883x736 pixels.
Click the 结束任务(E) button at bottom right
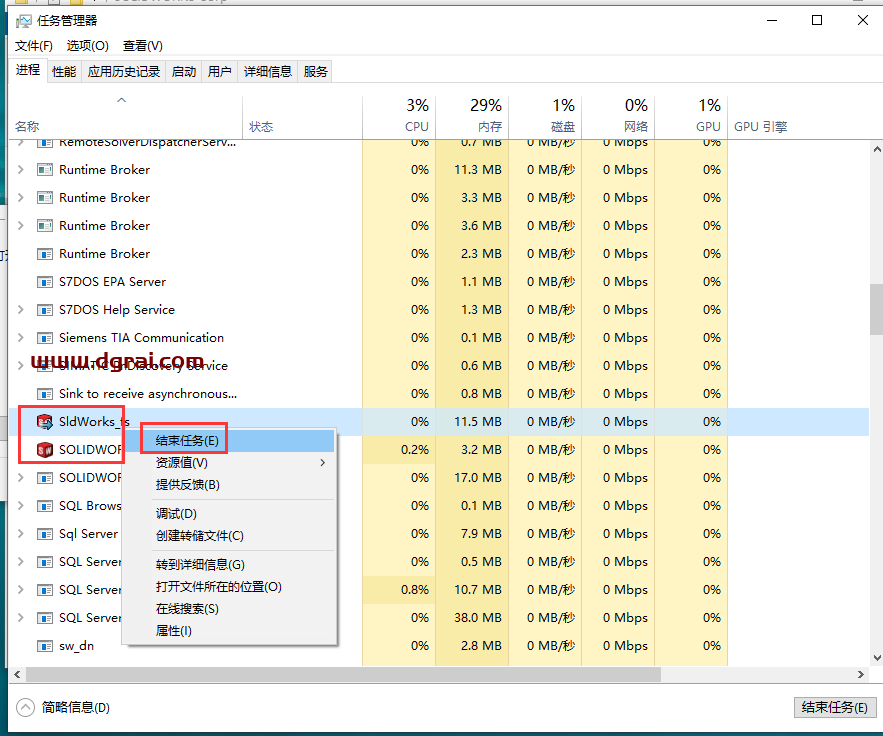[835, 707]
